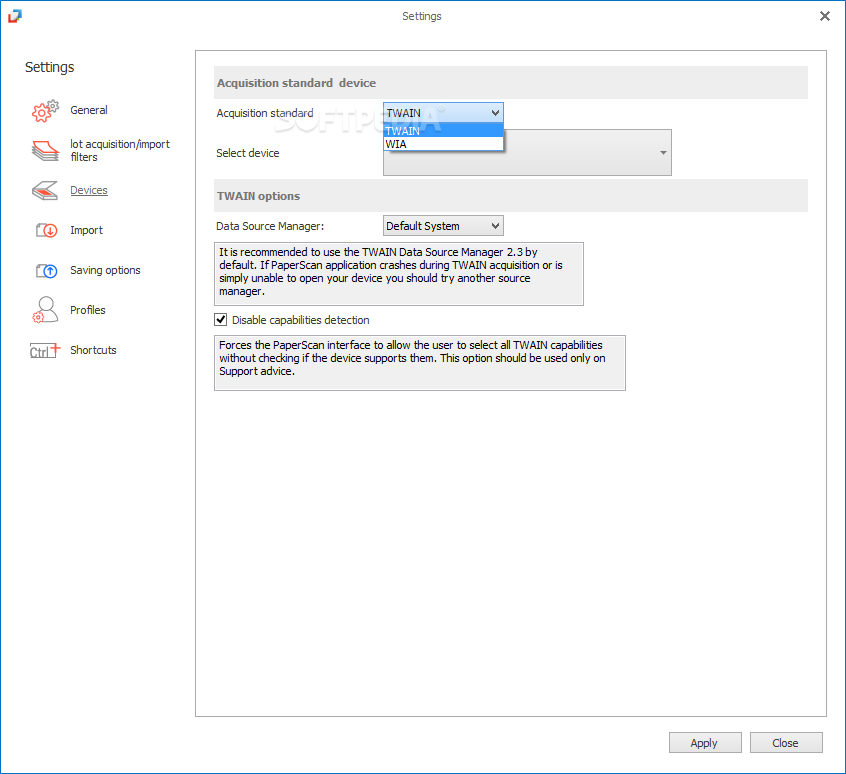This screenshot has height=774, width=846.
Task: Click the lot acquisition/import filters stack icon
Action: tap(45, 150)
